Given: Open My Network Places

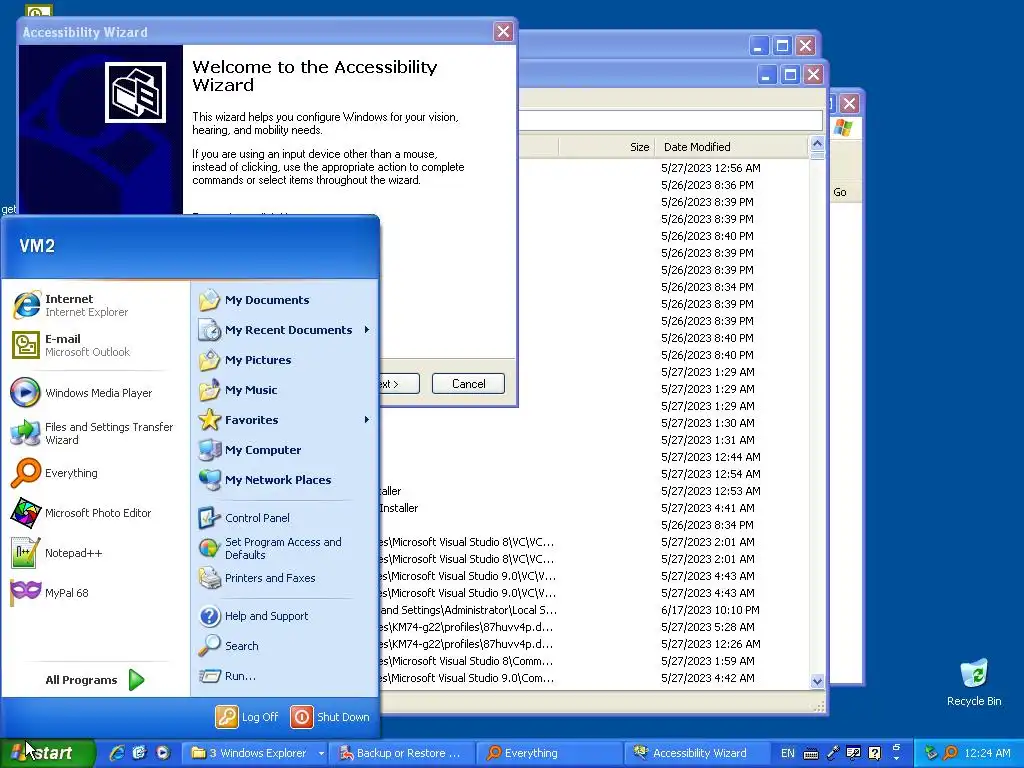Looking at the screenshot, I should point(284,480).
